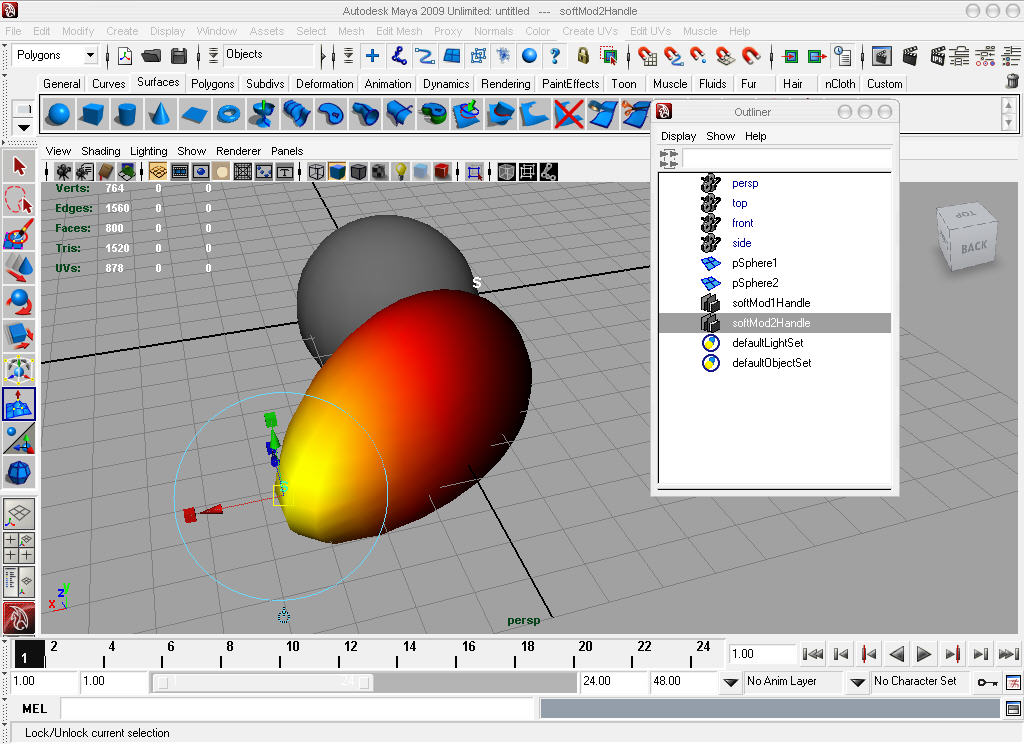
Task: Click the red X surface shelf icon
Action: 568,114
